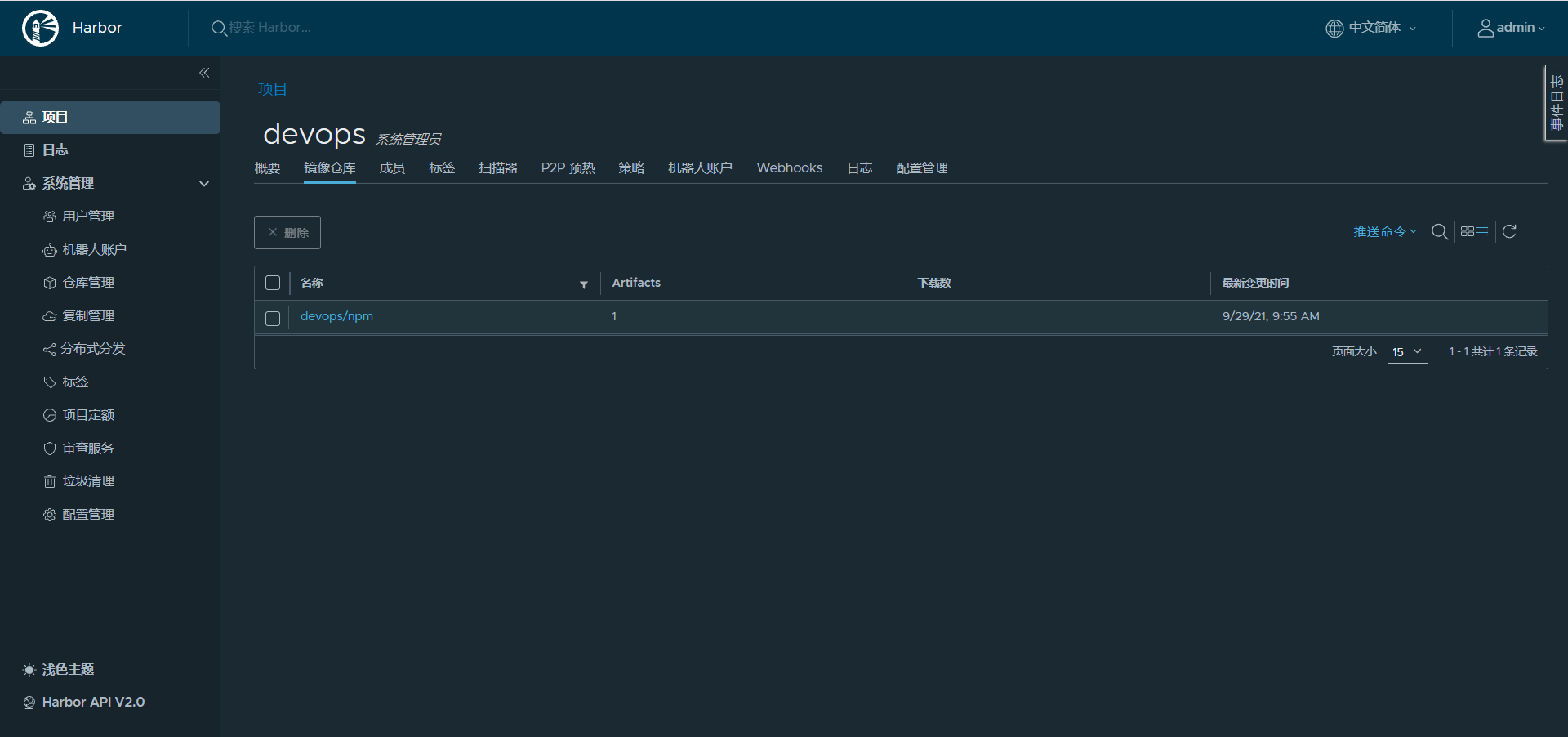Open the page size 15 dropdown
This screenshot has width=1568, height=737.
point(1407,352)
